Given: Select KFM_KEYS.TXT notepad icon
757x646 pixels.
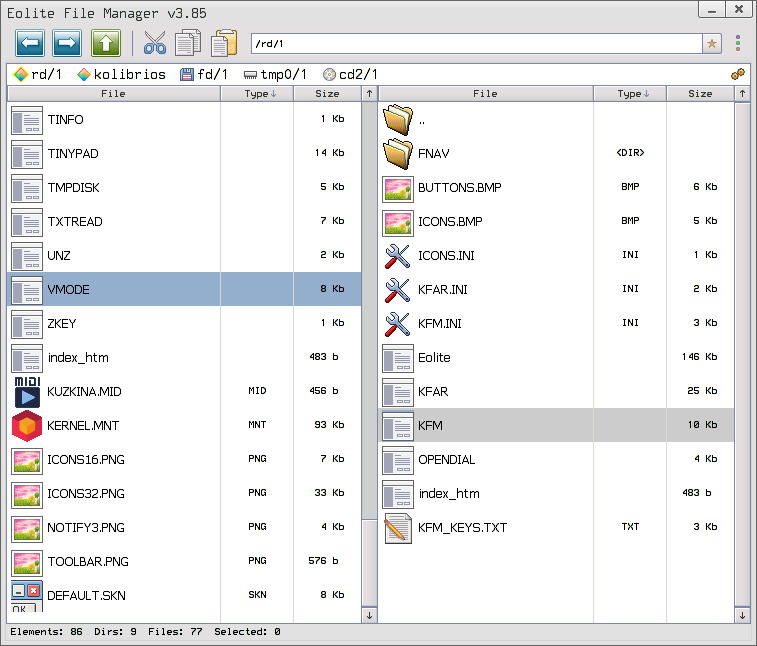Looking at the screenshot, I should pyautogui.click(x=398, y=528).
